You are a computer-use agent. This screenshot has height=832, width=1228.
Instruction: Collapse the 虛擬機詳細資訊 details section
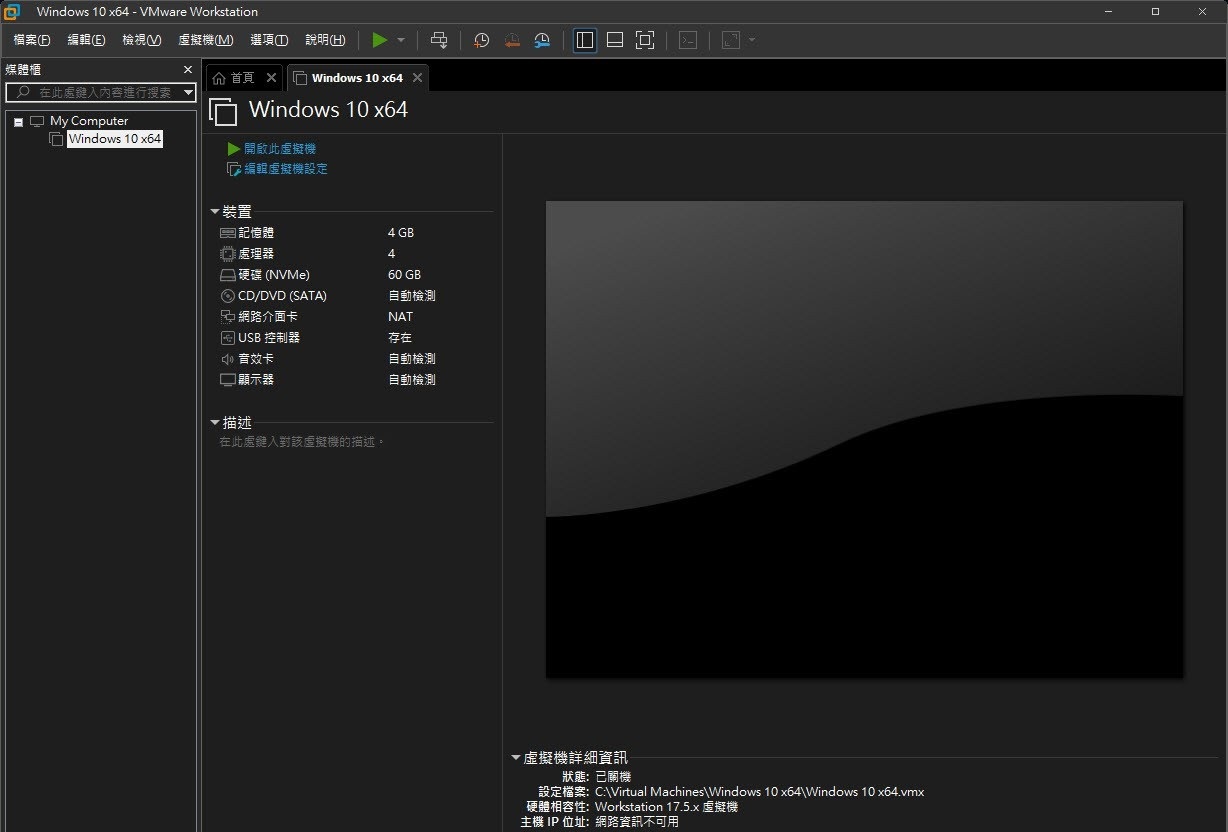516,758
